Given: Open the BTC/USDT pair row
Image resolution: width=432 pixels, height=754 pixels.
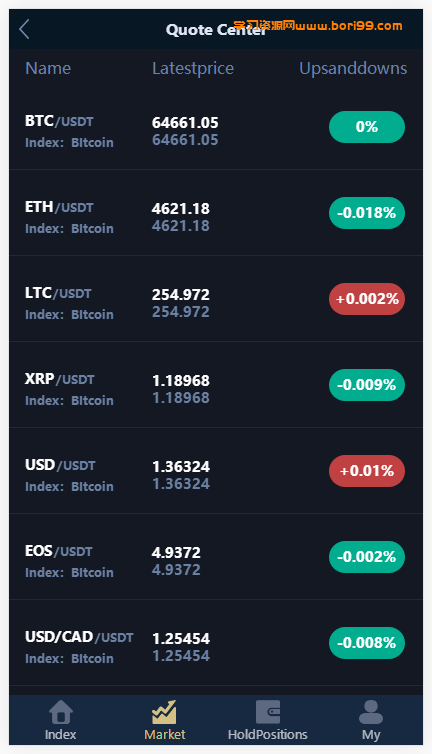Looking at the screenshot, I should tap(216, 127).
